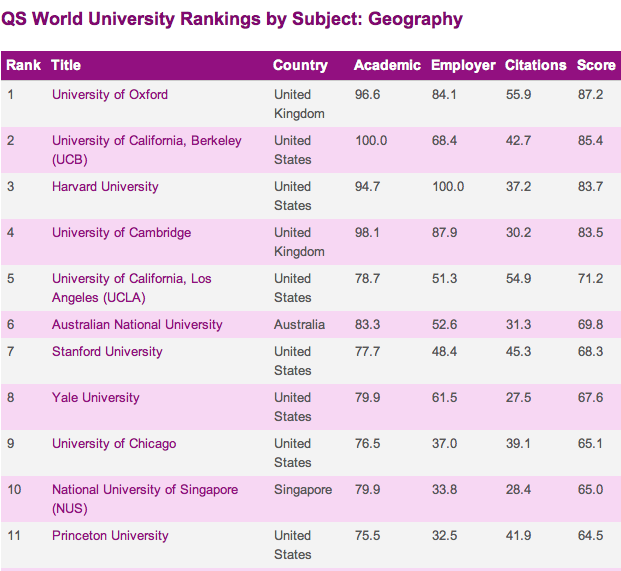Select Yale's citations value 27.5
The width and height of the screenshot is (621, 571).
pos(518,398)
